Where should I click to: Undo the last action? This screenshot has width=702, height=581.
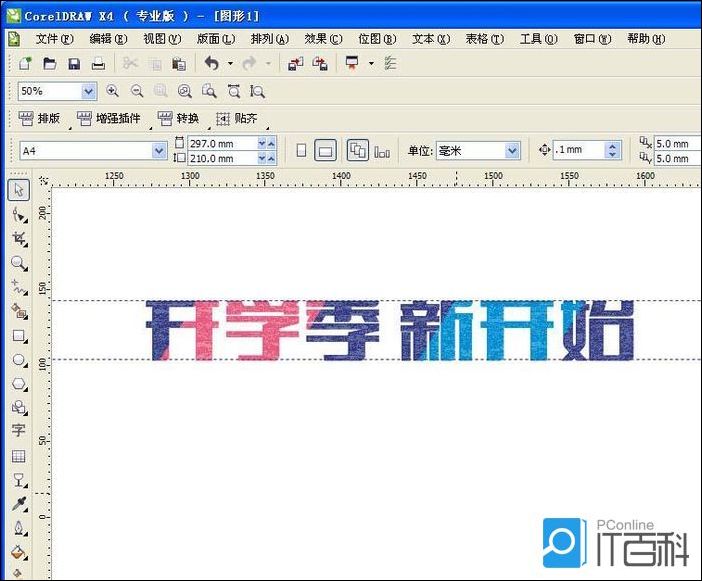[211, 64]
